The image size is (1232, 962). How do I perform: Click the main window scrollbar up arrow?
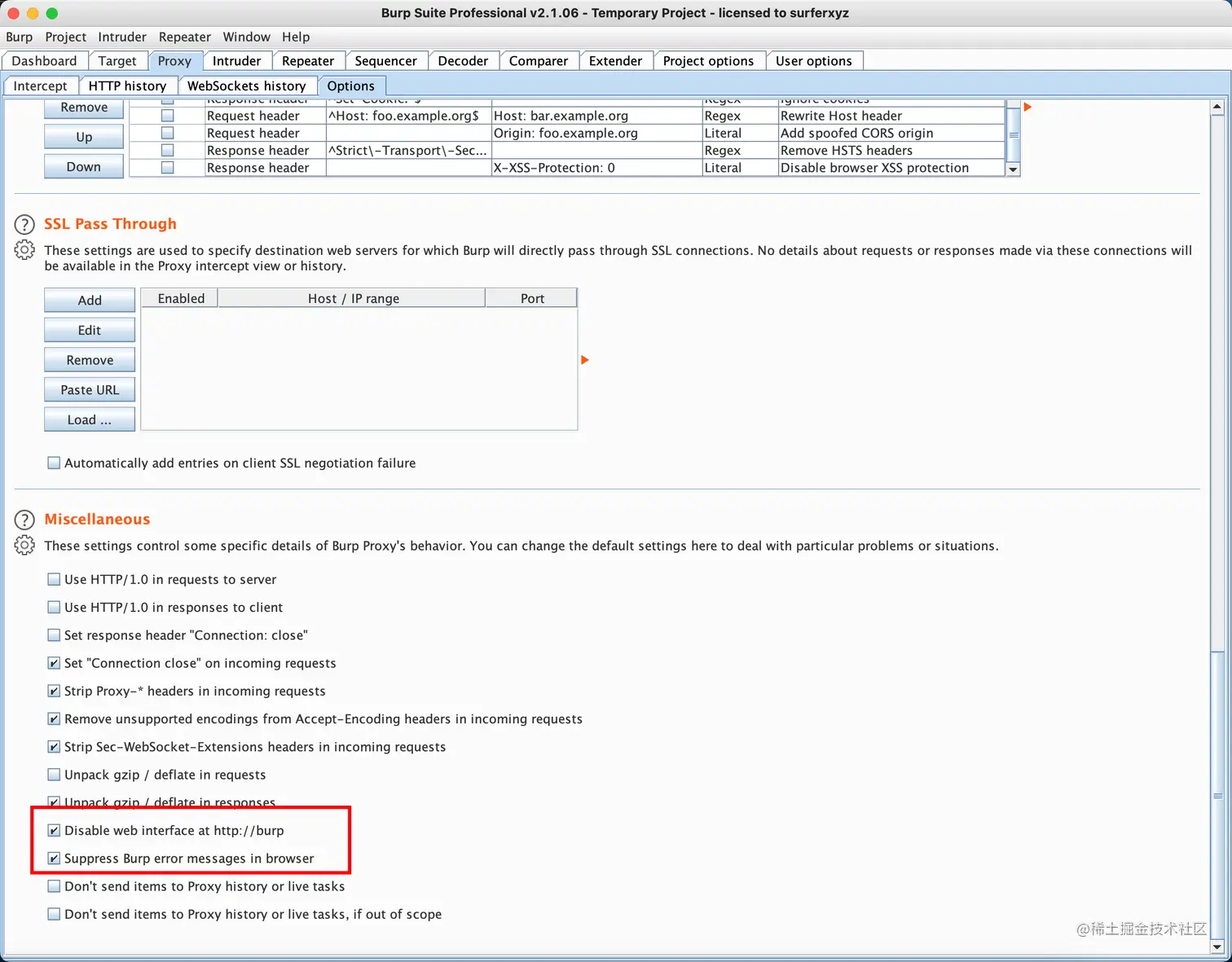(1217, 107)
